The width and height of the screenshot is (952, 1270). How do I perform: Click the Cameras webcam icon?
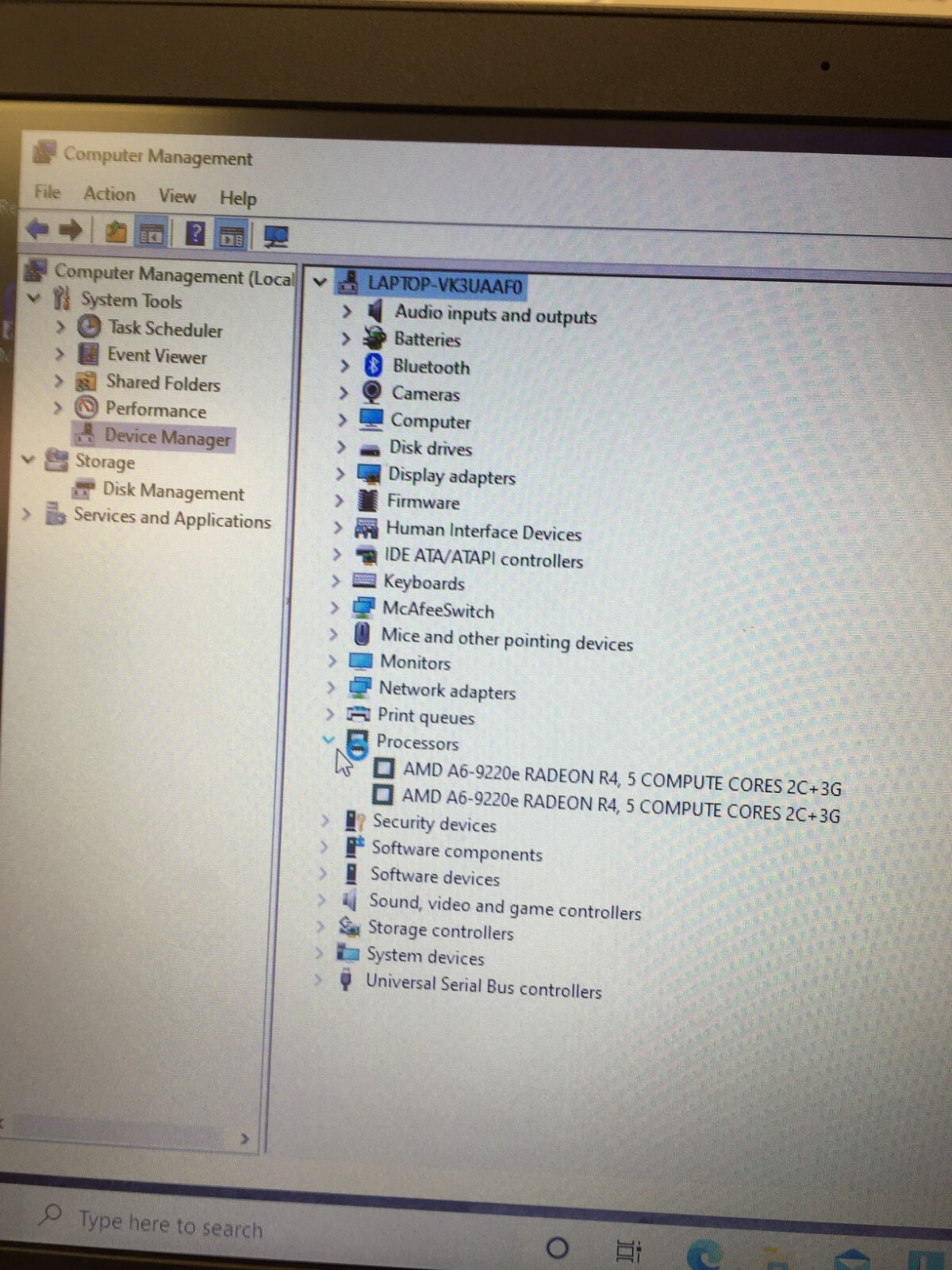pyautogui.click(x=371, y=392)
